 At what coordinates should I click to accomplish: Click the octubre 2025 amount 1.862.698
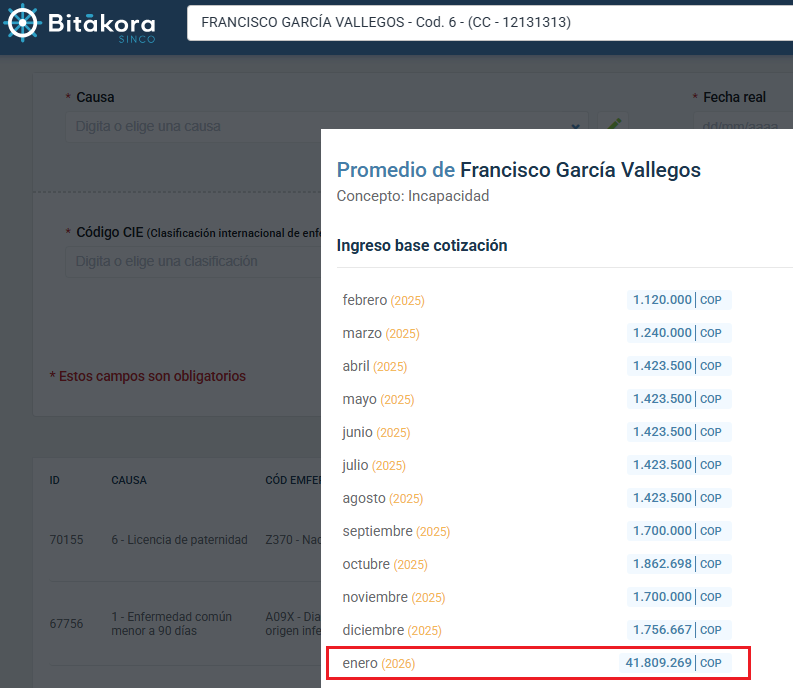coord(662,564)
